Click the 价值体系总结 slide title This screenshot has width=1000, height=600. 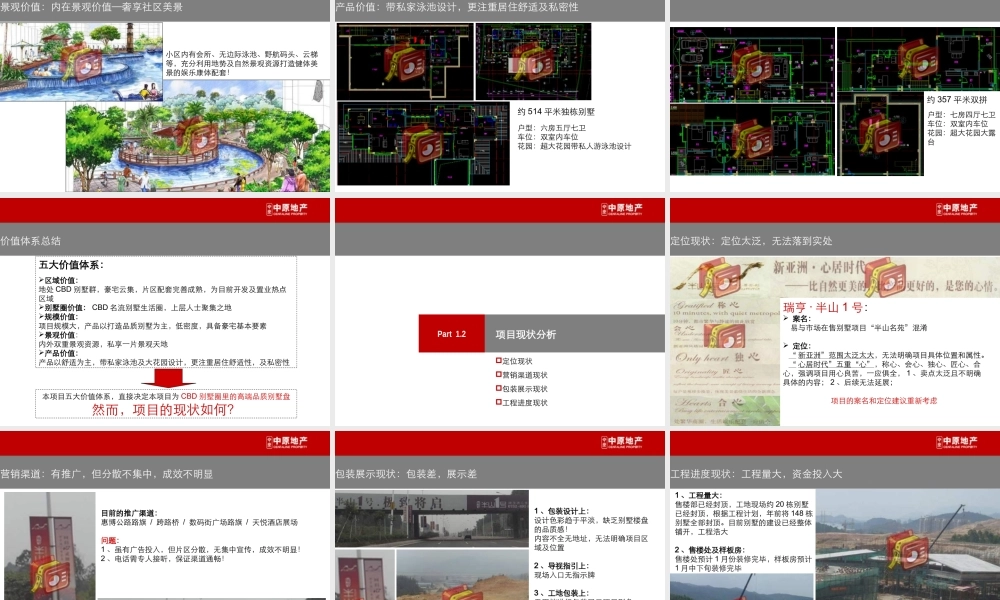[31, 241]
